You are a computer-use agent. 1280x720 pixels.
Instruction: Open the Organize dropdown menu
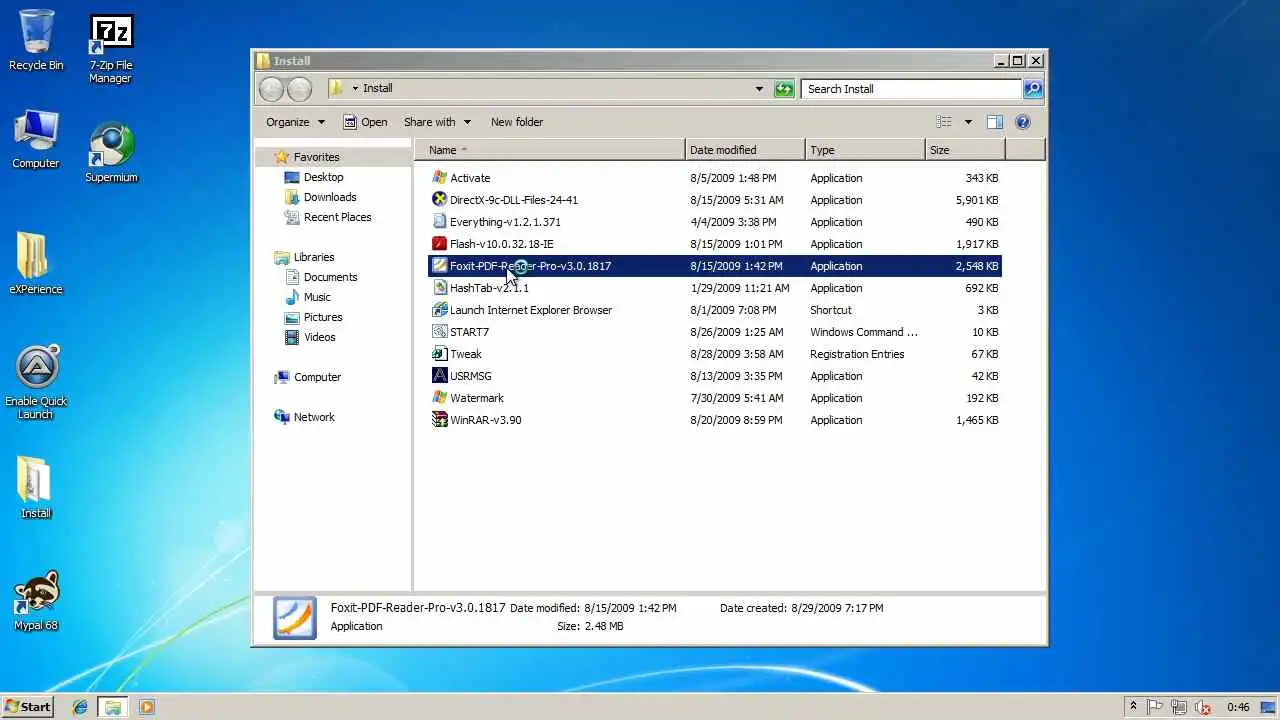pyautogui.click(x=295, y=122)
